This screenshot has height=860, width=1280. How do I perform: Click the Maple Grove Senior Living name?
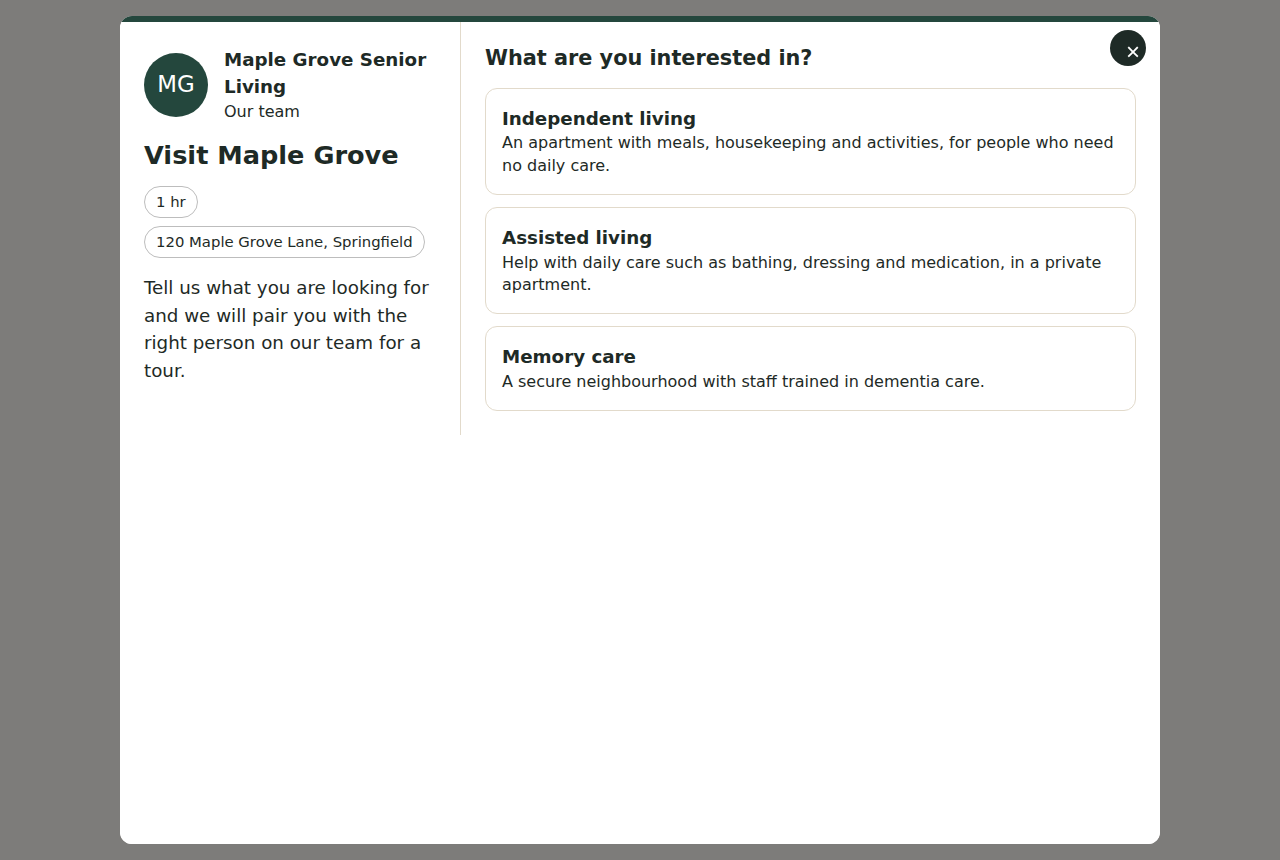click(x=325, y=73)
